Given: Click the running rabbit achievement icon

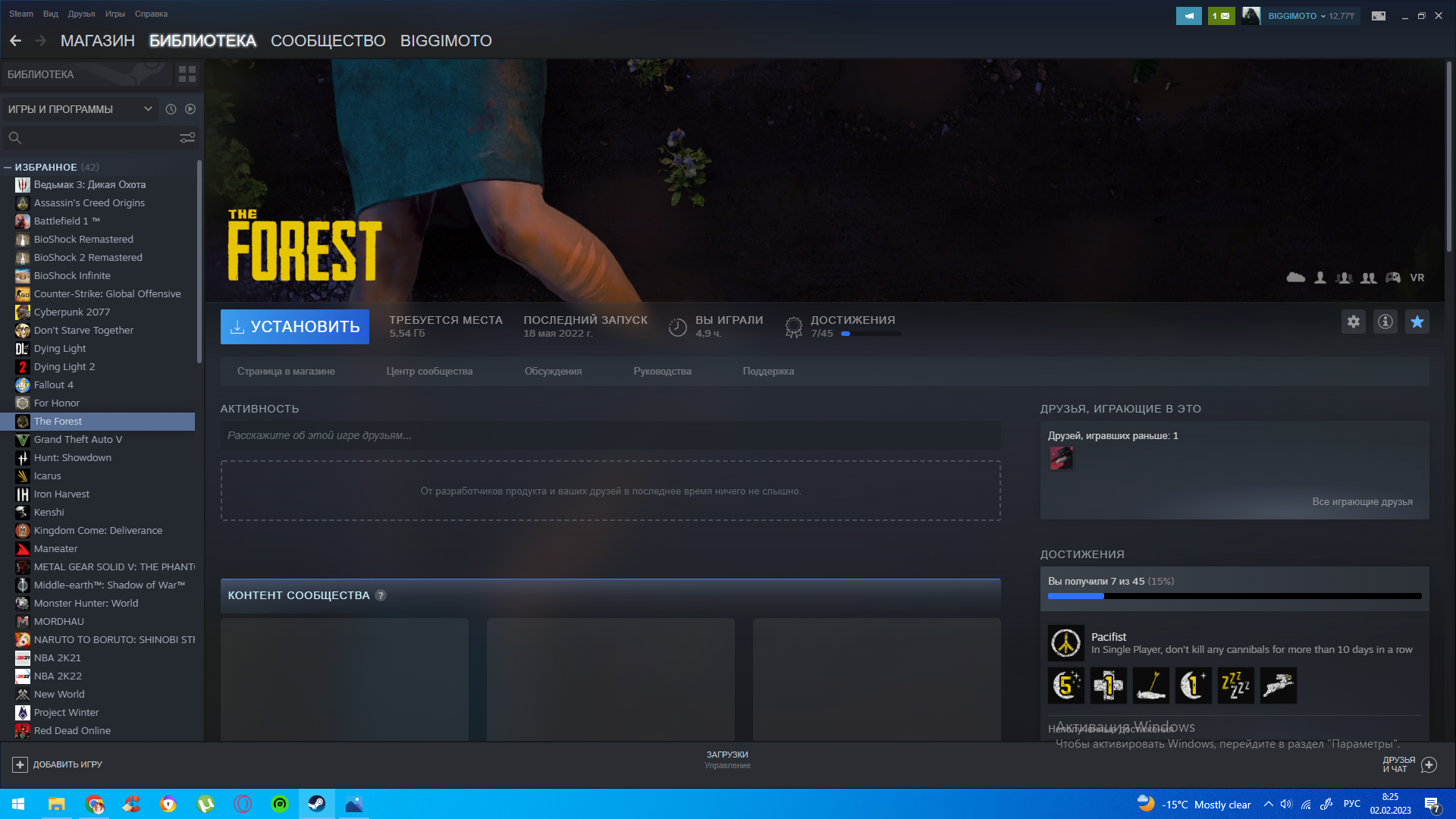Looking at the screenshot, I should [x=1278, y=686].
